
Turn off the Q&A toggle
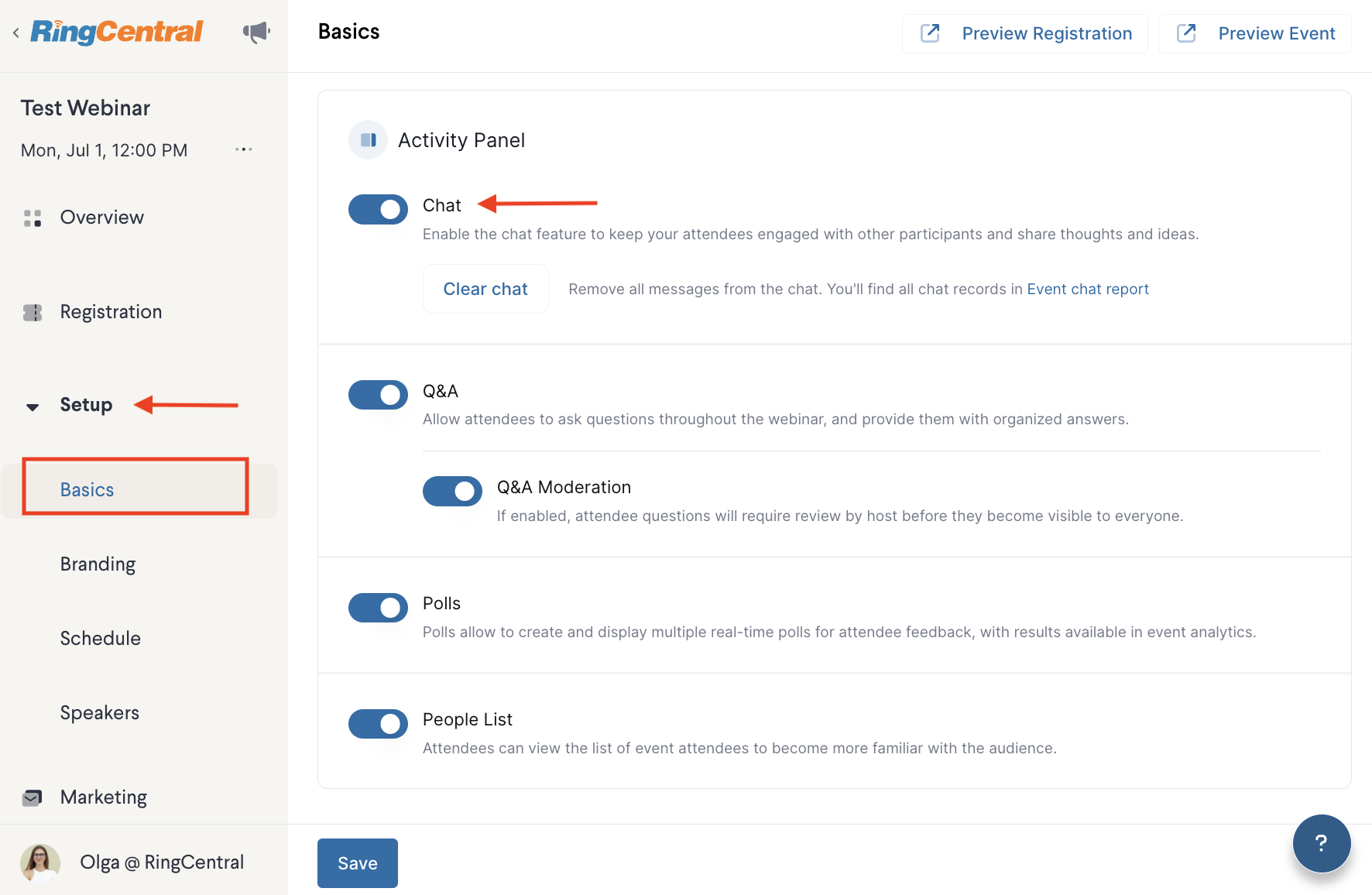click(x=378, y=395)
